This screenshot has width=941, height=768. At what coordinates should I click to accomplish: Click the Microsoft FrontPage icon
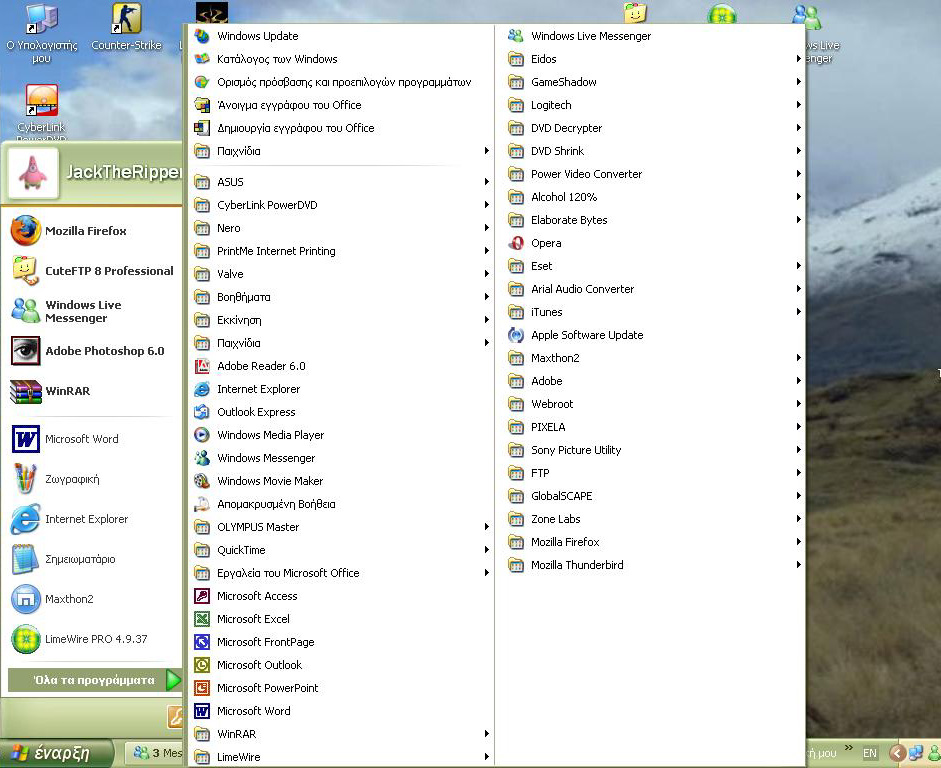click(x=202, y=642)
